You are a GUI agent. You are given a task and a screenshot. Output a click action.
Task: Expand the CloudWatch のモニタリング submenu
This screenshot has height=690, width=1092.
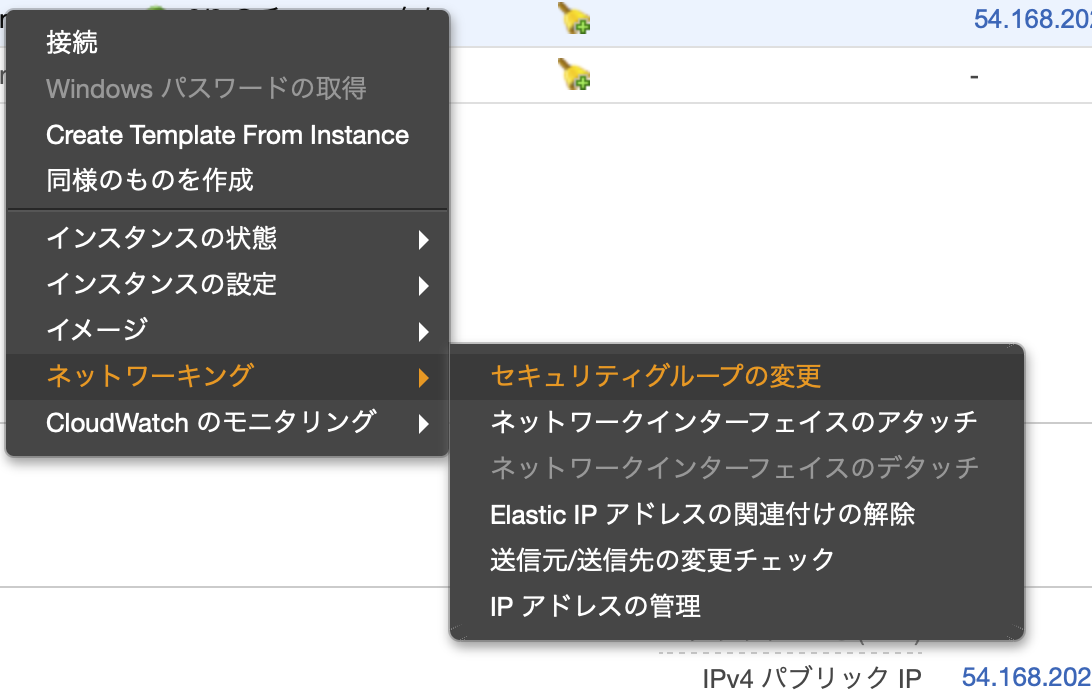198,423
